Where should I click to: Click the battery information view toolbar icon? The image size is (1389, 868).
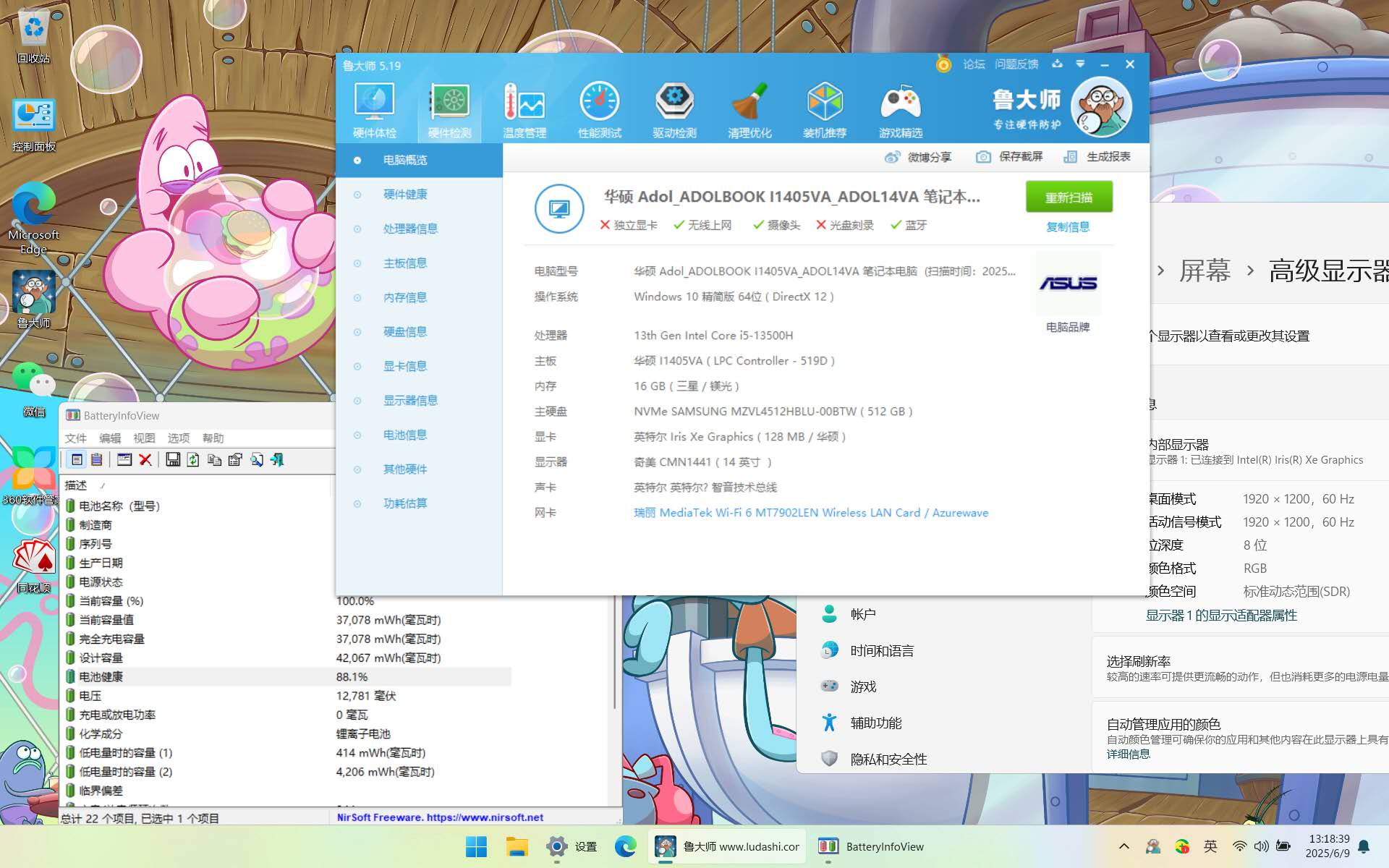(x=77, y=459)
